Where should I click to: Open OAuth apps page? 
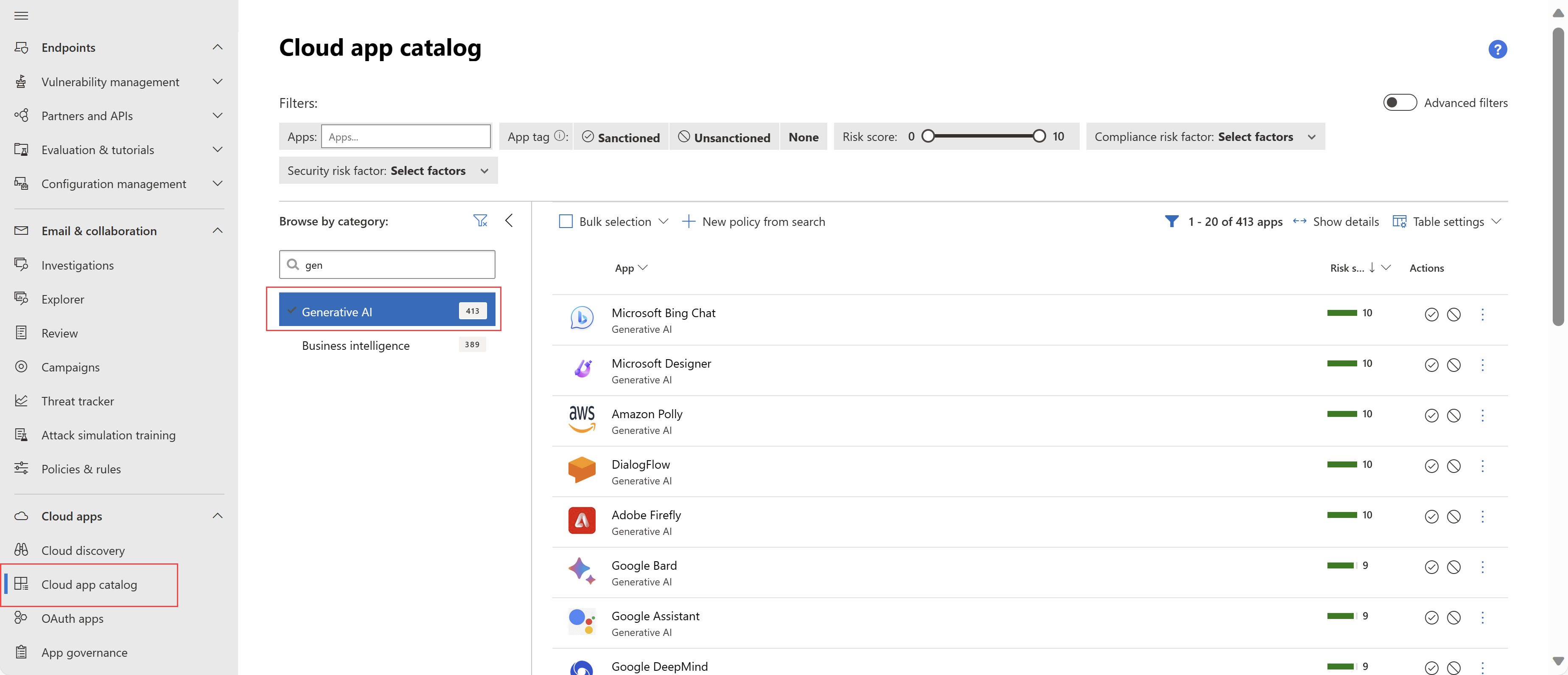73,618
